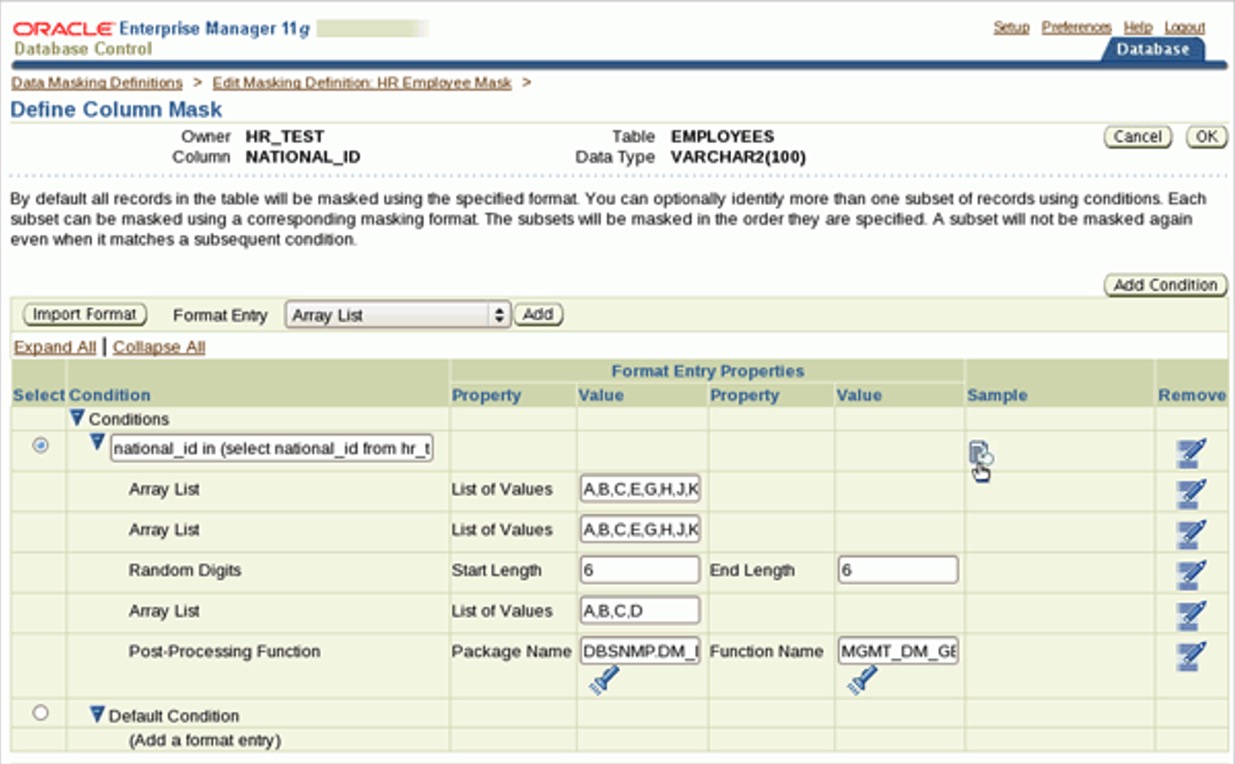Click the NATIONAL_ID column name

(x=303, y=157)
